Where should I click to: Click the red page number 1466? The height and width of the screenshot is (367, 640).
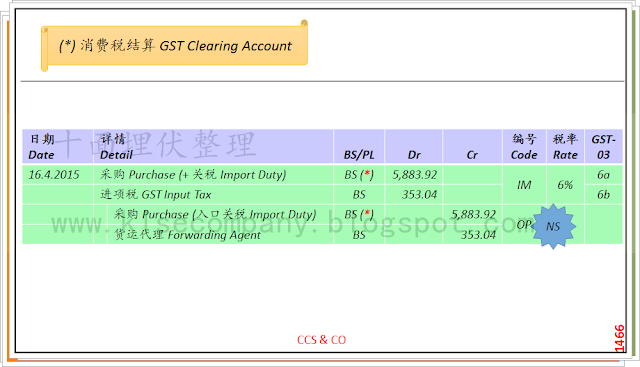[x=619, y=338]
